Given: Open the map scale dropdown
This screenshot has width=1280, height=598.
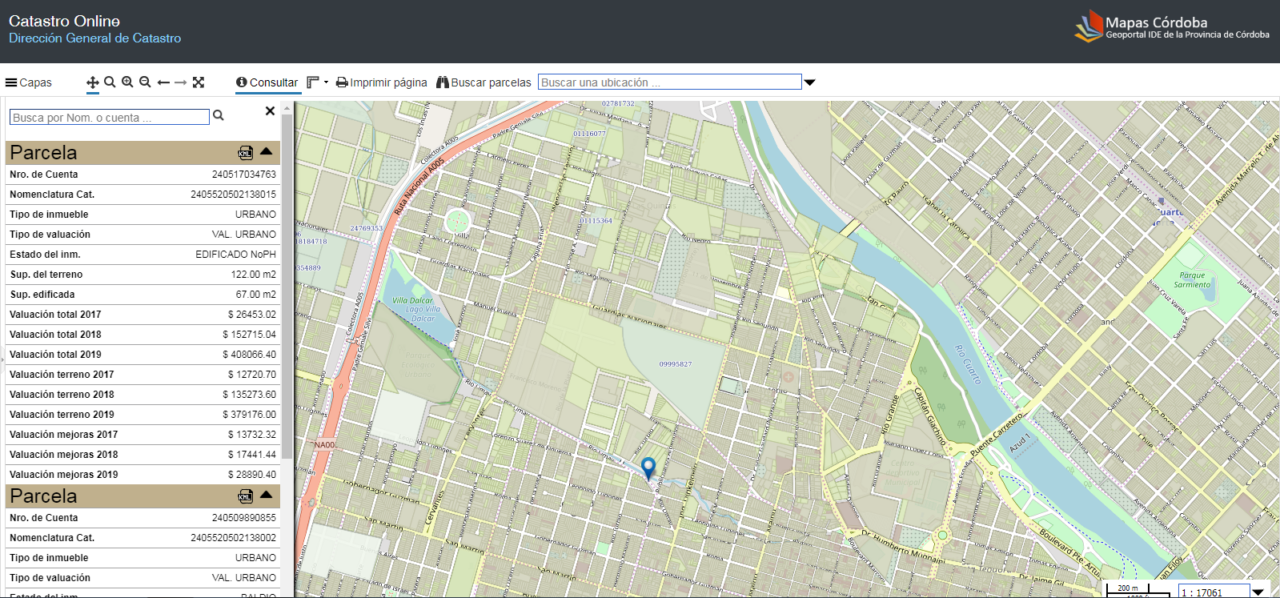Looking at the screenshot, I should [x=1258, y=591].
